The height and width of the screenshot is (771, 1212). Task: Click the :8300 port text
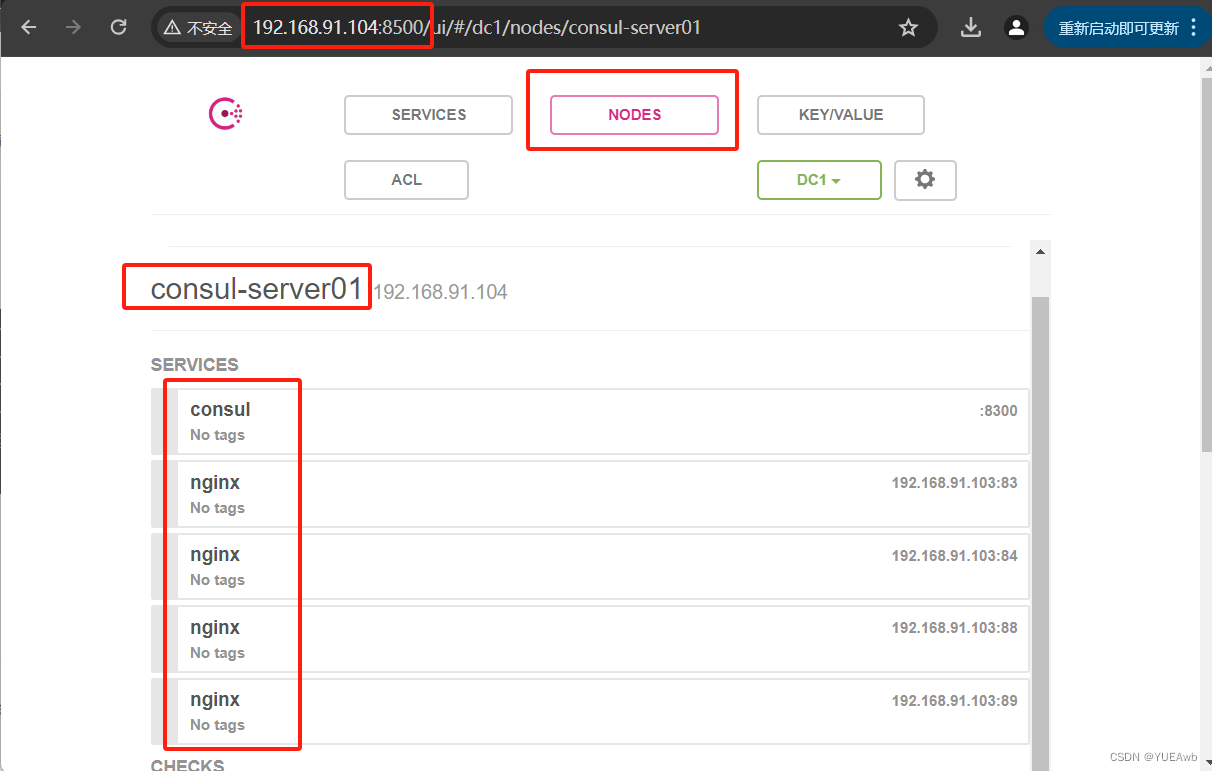tap(998, 411)
